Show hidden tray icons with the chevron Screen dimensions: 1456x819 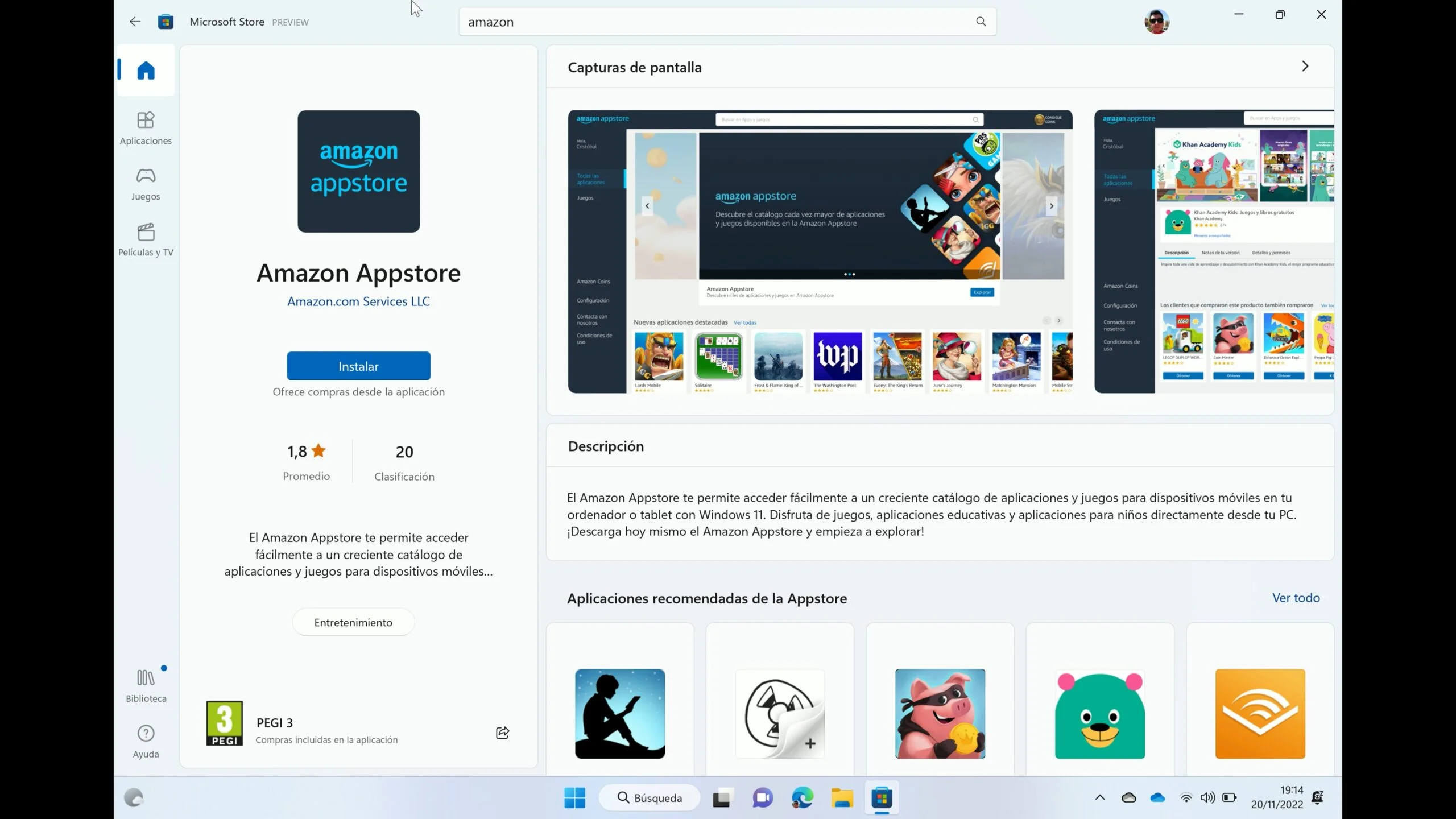[x=1100, y=797]
